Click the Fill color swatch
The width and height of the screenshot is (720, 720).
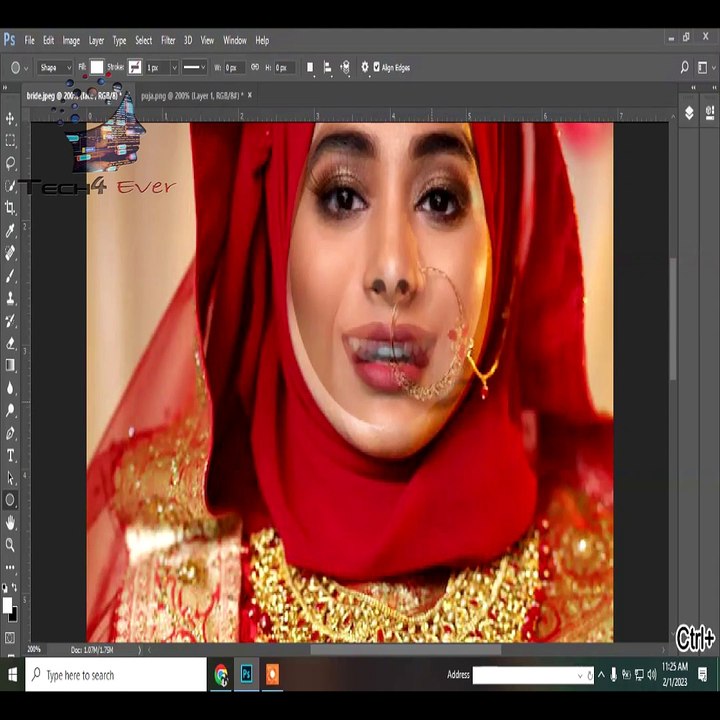click(96, 67)
